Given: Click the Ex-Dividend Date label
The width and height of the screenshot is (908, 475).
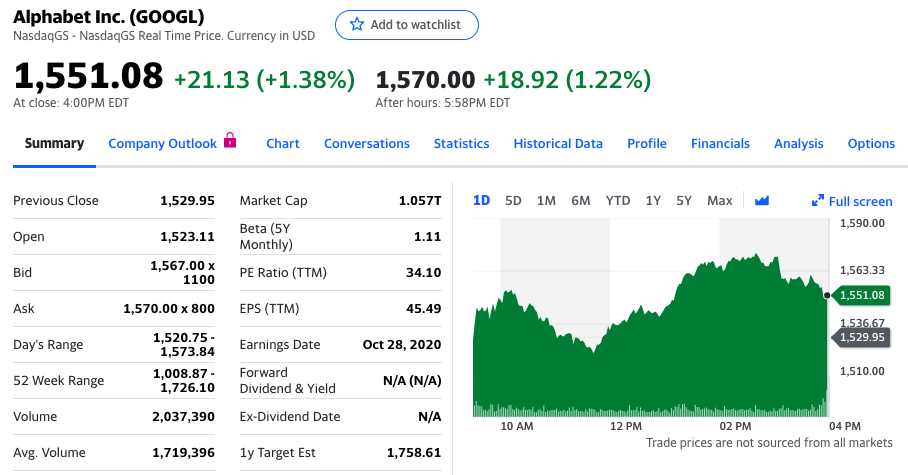Looking at the screenshot, I should tap(290, 416).
